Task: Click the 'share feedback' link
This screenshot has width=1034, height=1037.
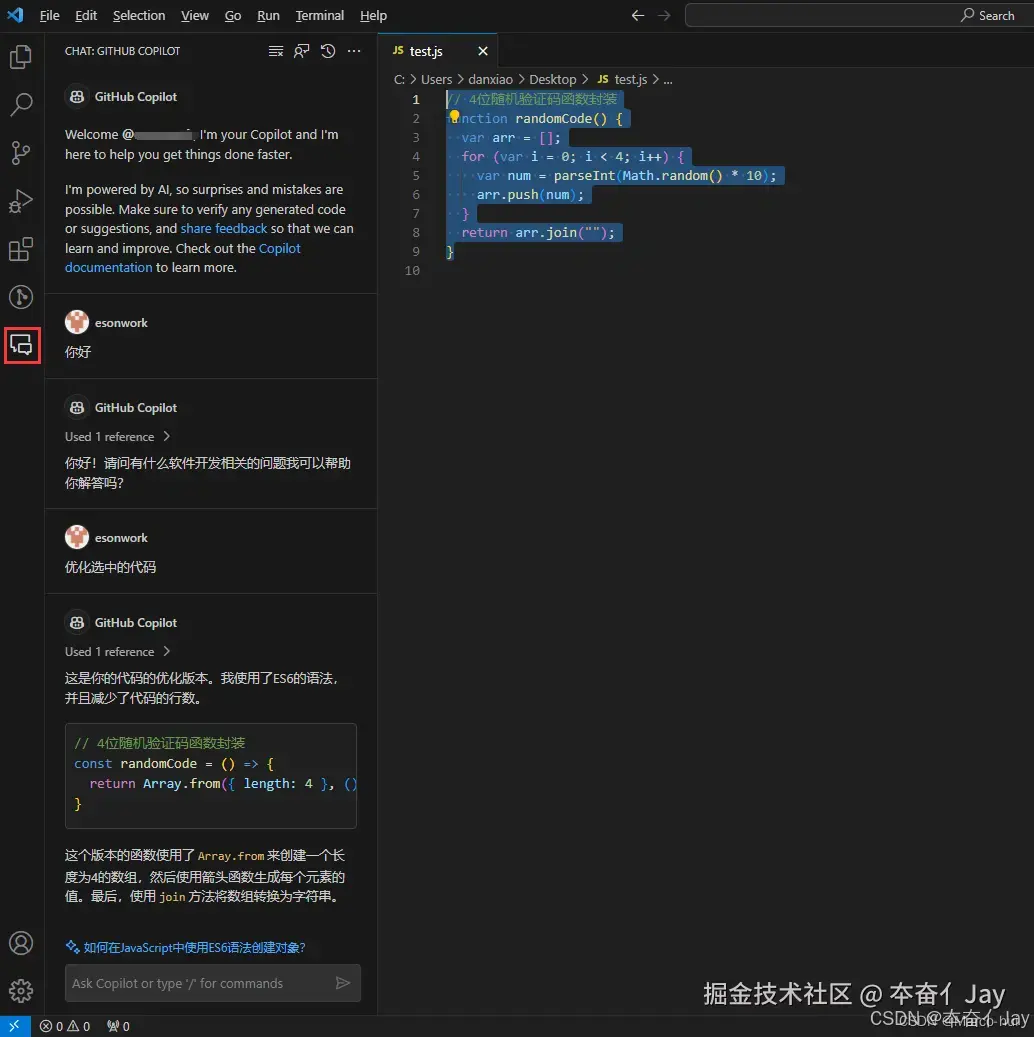Action: coord(223,228)
